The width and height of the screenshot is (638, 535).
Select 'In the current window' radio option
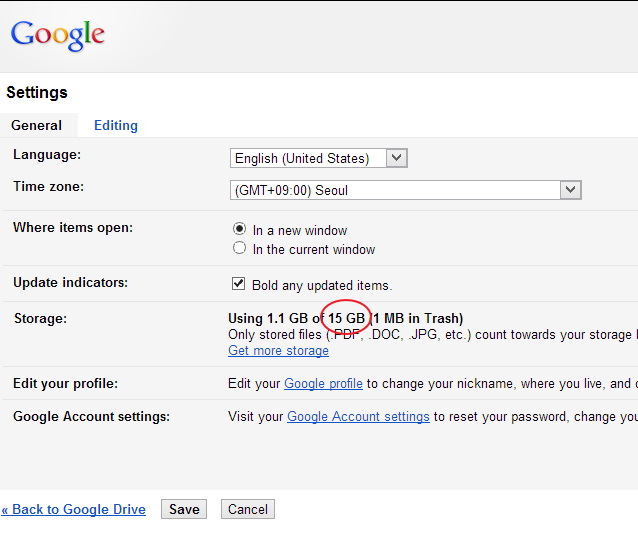coord(239,248)
